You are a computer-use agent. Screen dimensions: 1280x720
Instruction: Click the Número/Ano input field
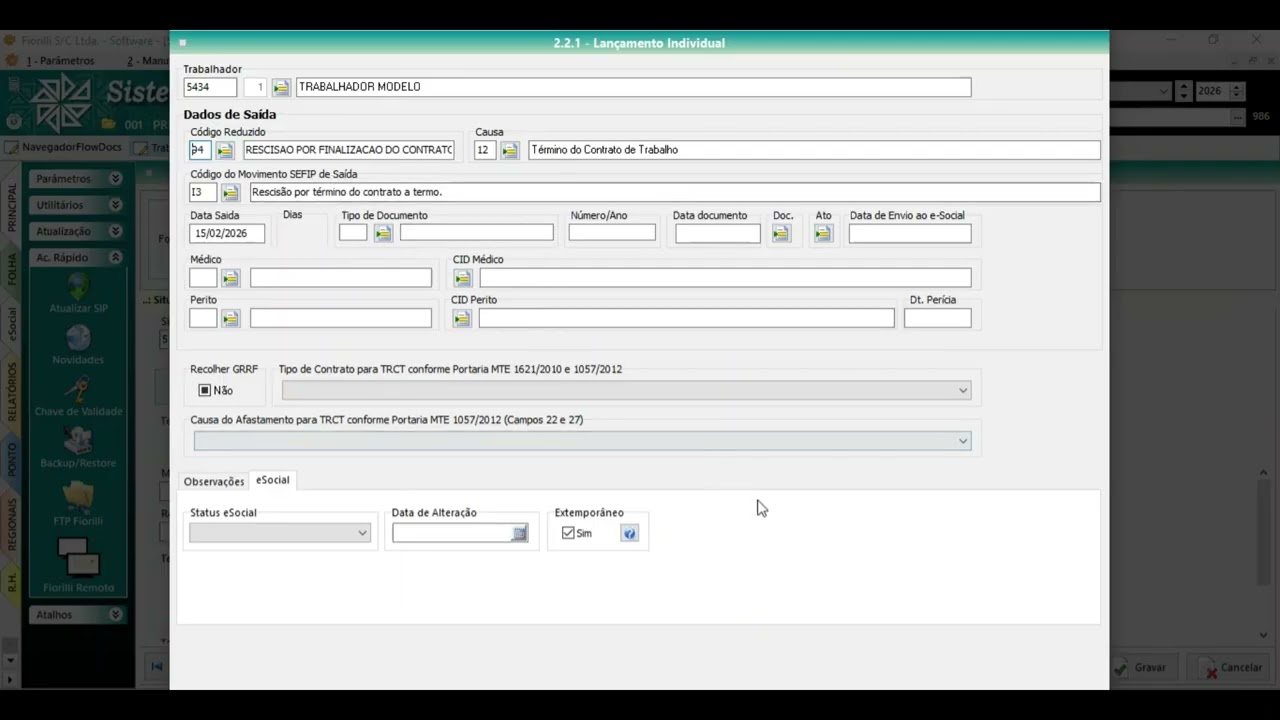[x=612, y=233]
